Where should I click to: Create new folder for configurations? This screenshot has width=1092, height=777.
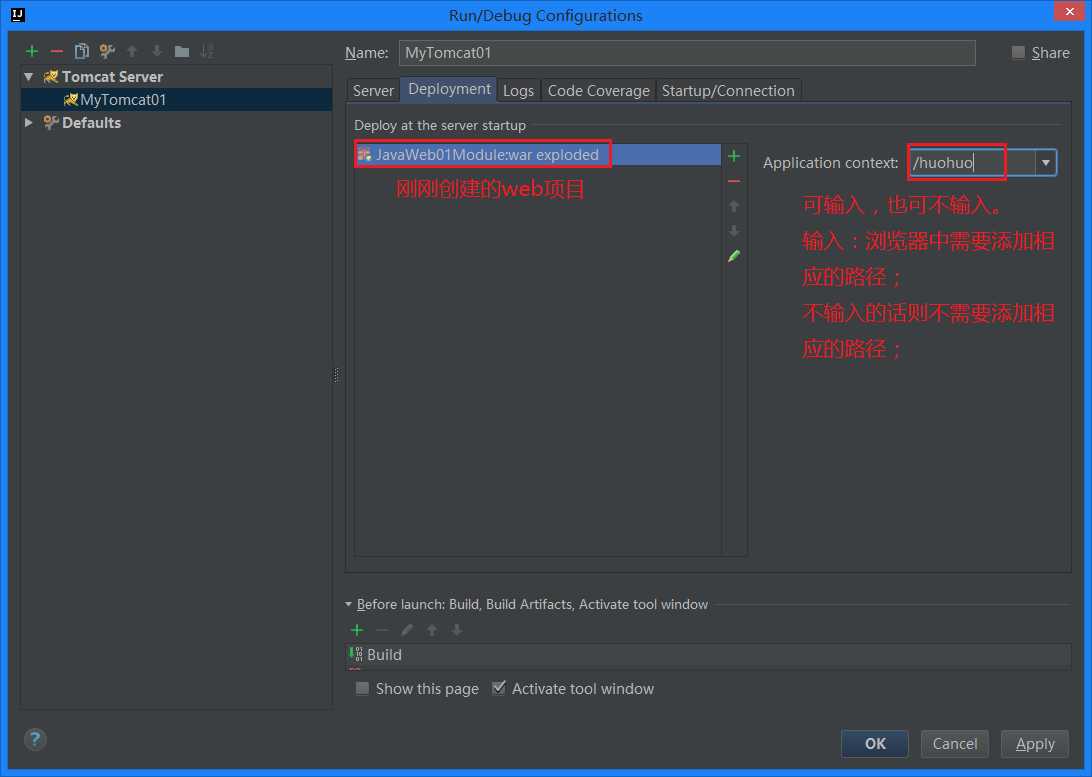point(182,52)
